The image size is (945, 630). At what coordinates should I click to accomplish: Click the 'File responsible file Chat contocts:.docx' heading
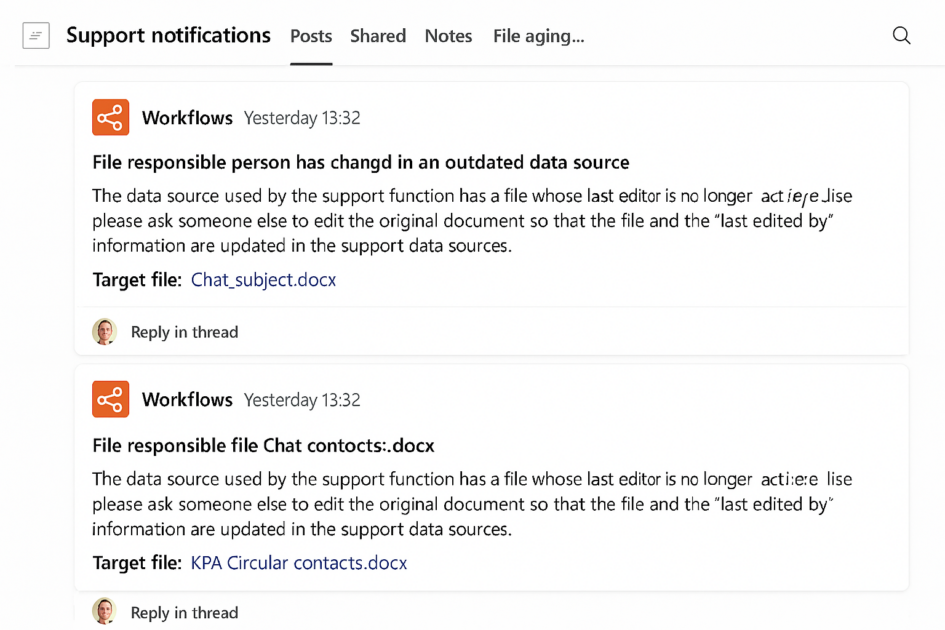pos(263,445)
